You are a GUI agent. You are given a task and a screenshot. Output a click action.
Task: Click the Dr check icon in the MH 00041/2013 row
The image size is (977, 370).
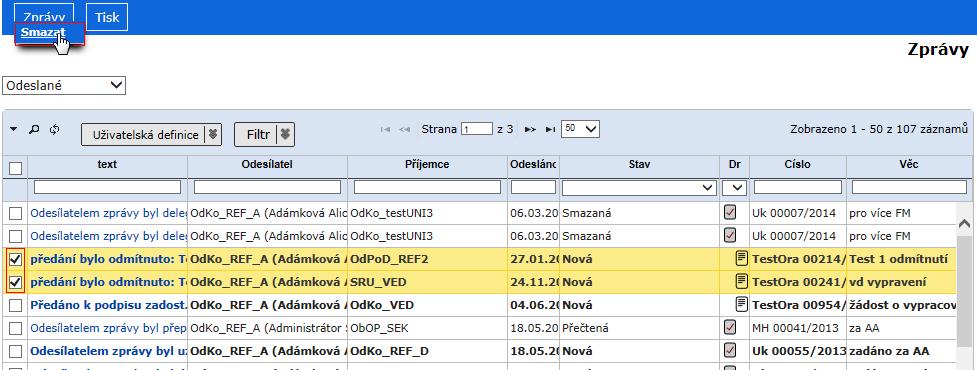[x=730, y=328]
